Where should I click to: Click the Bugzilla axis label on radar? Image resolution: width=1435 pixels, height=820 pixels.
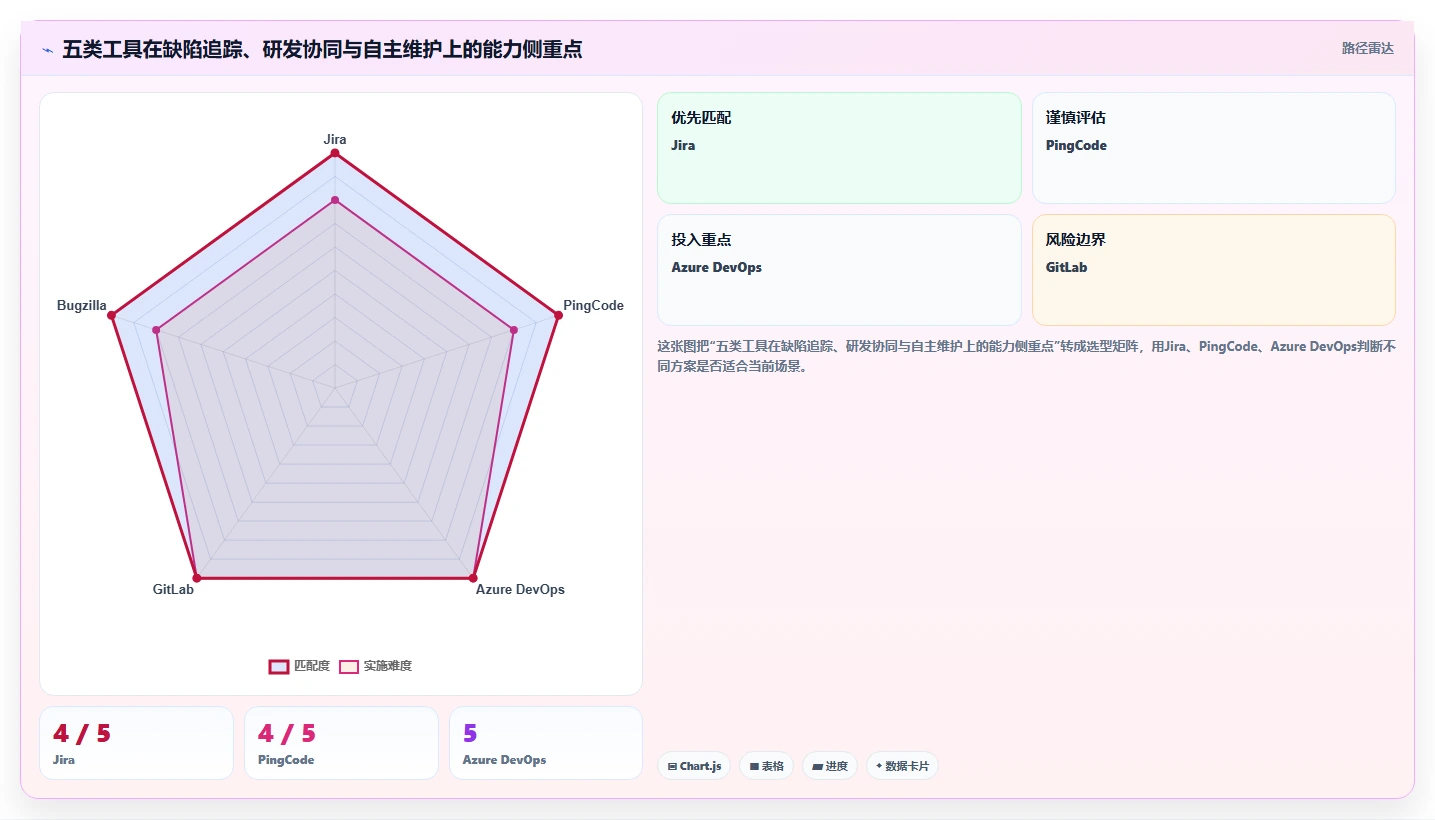tap(82, 305)
